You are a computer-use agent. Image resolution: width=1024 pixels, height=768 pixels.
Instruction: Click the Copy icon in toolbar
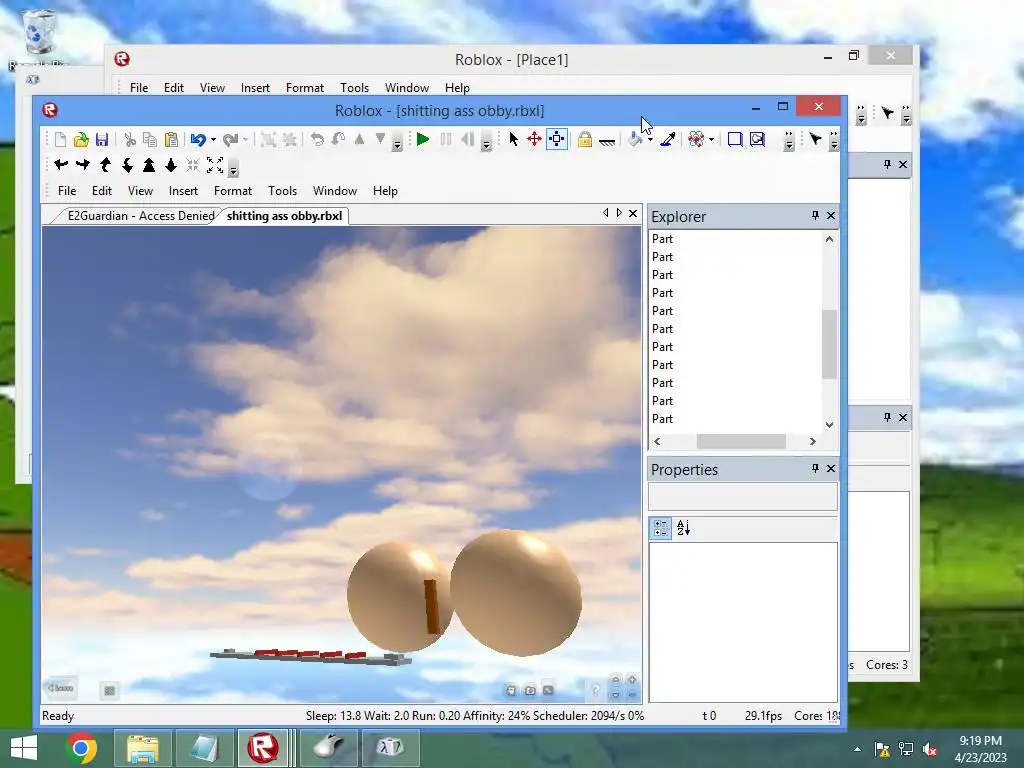tap(150, 139)
